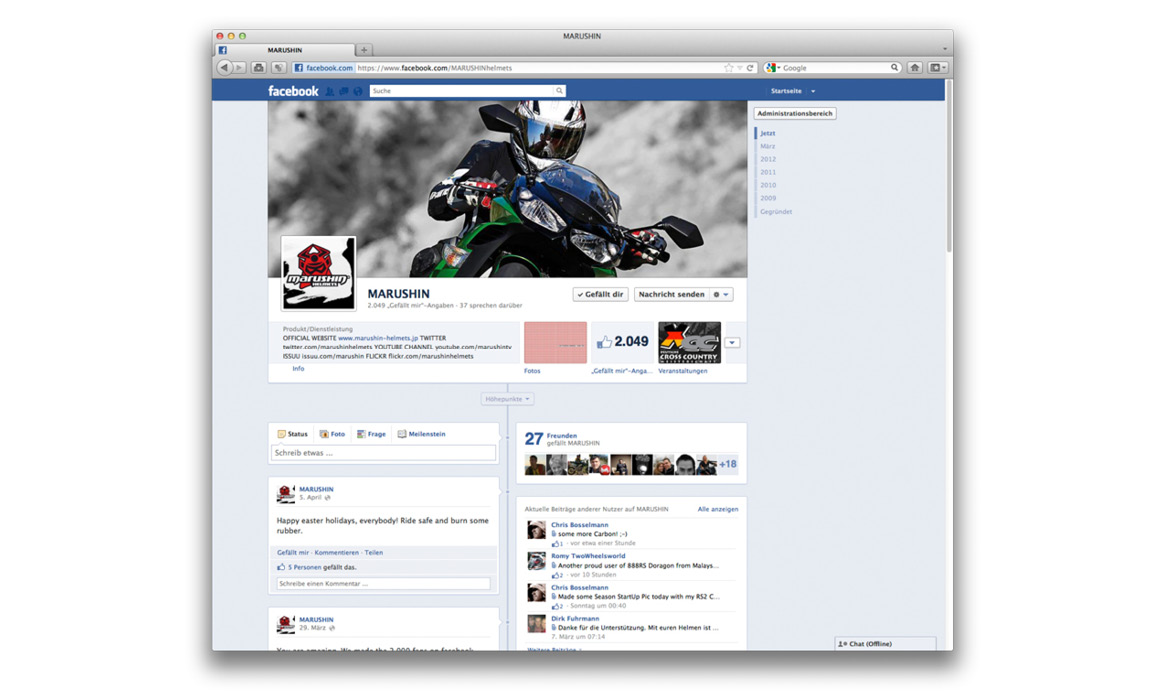1164x700 pixels.
Task: Open Romy TwoWheelsworld profile link
Action: [x=588, y=556]
